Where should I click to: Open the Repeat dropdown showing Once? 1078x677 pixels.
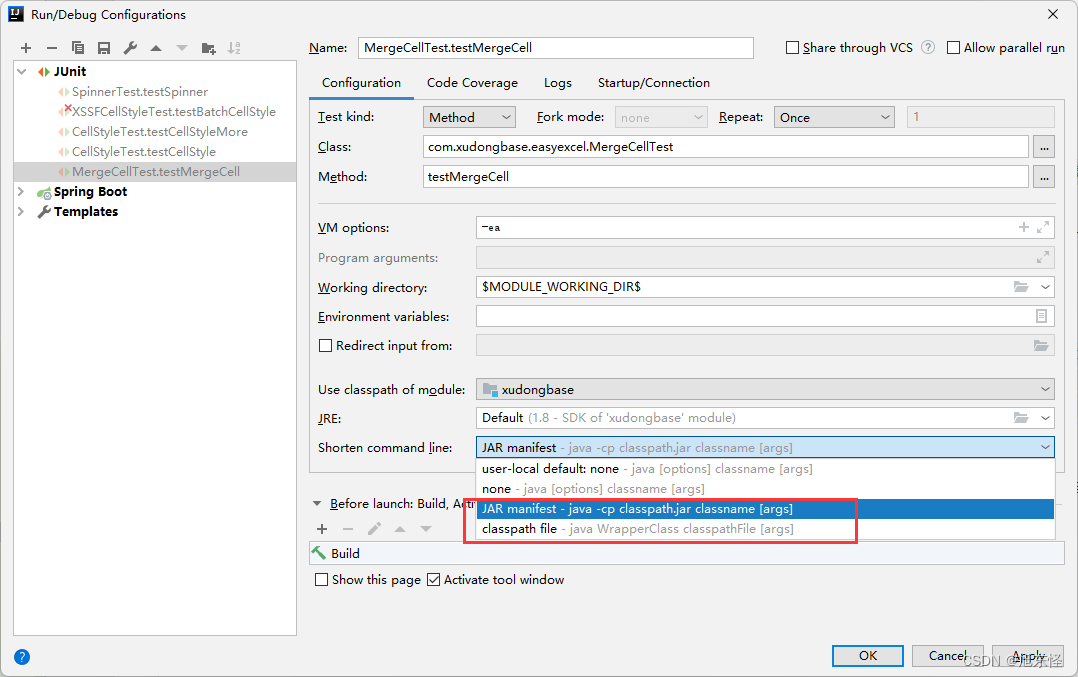click(834, 116)
